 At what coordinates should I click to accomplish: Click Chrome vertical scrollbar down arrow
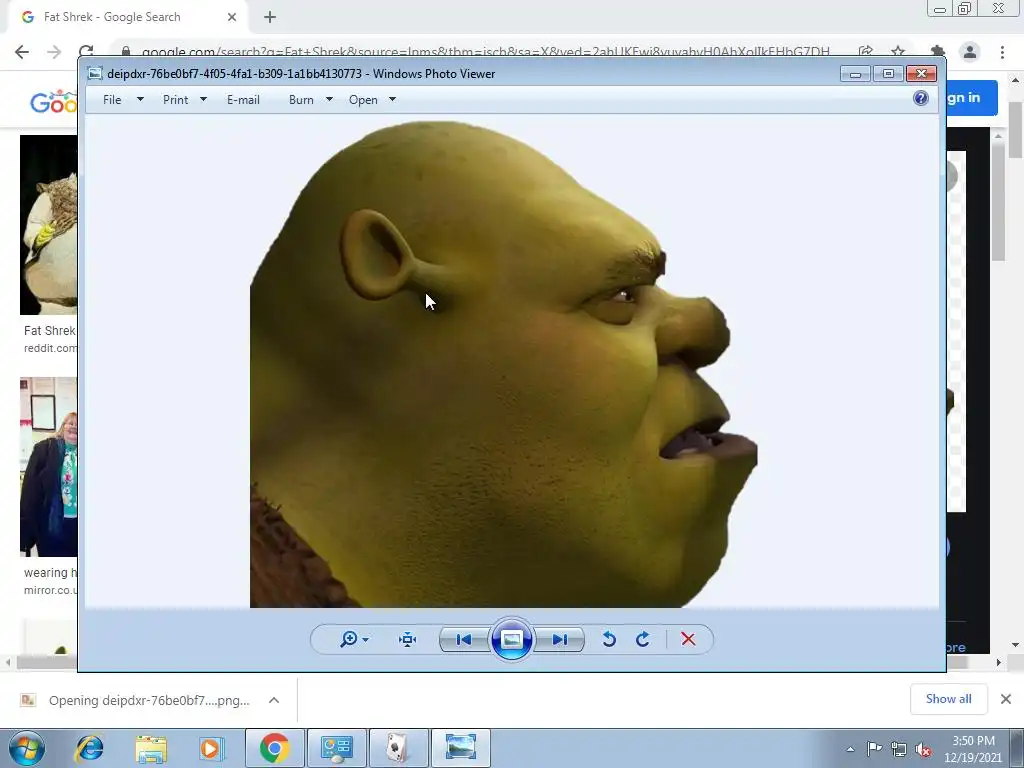coord(1016,645)
